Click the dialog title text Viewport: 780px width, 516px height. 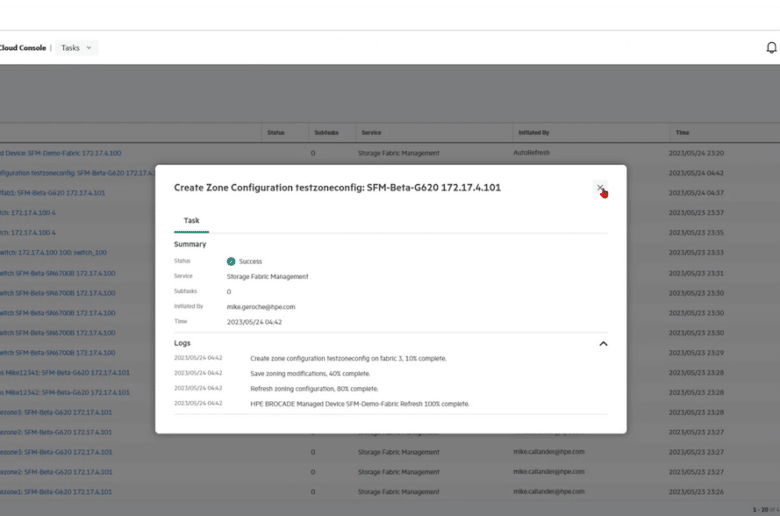(x=337, y=188)
